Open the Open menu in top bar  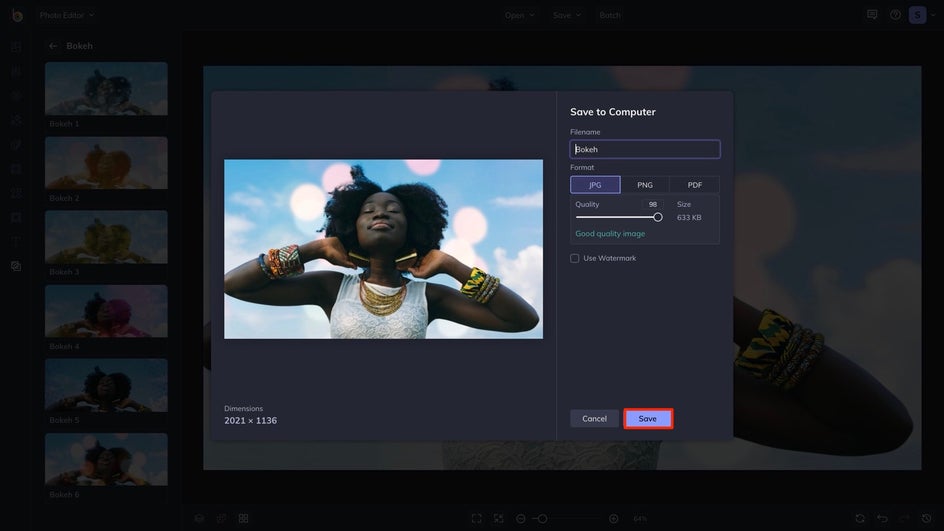click(x=520, y=15)
